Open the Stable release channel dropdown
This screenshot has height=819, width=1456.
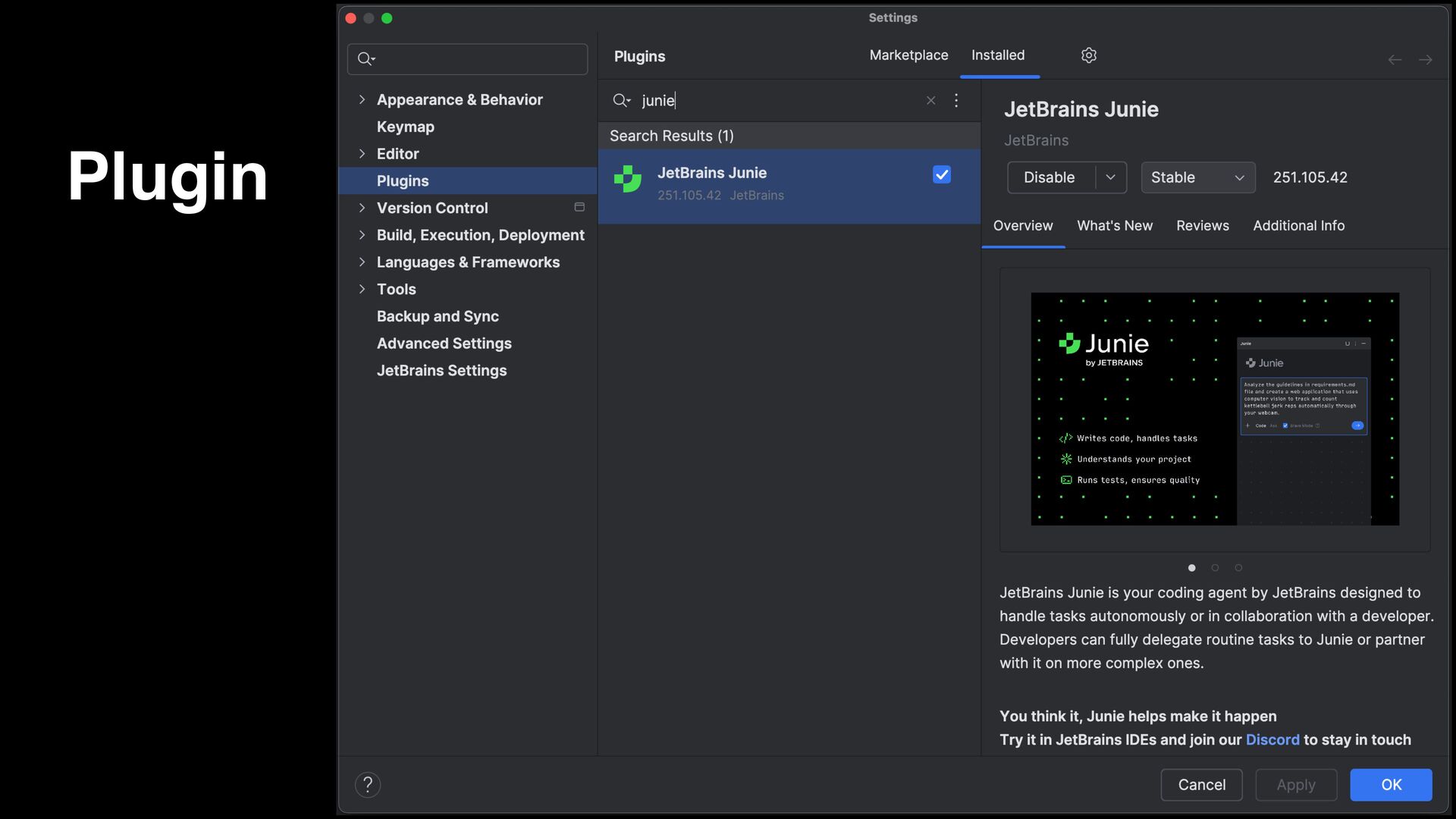tap(1197, 177)
